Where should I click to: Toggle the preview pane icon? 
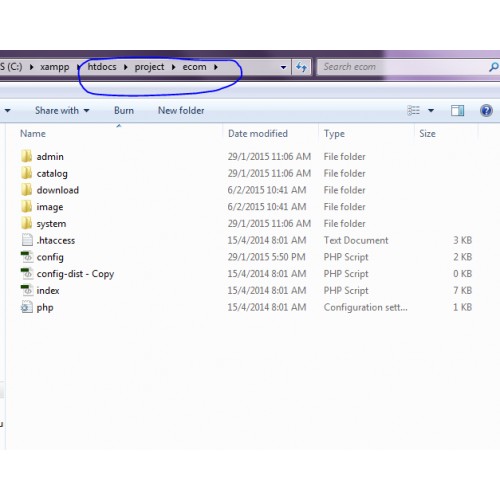(x=457, y=110)
